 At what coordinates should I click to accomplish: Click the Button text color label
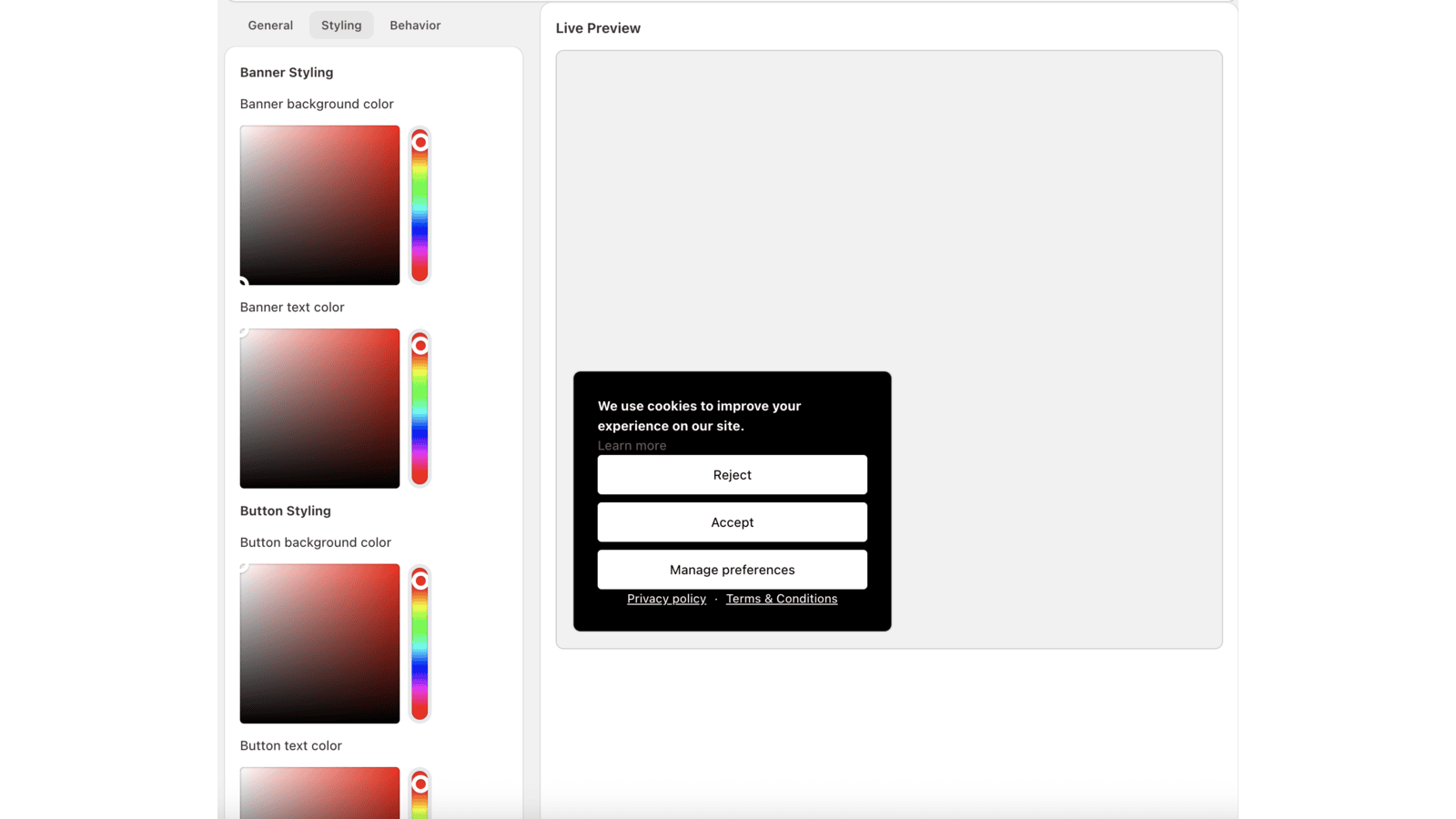pos(291,746)
